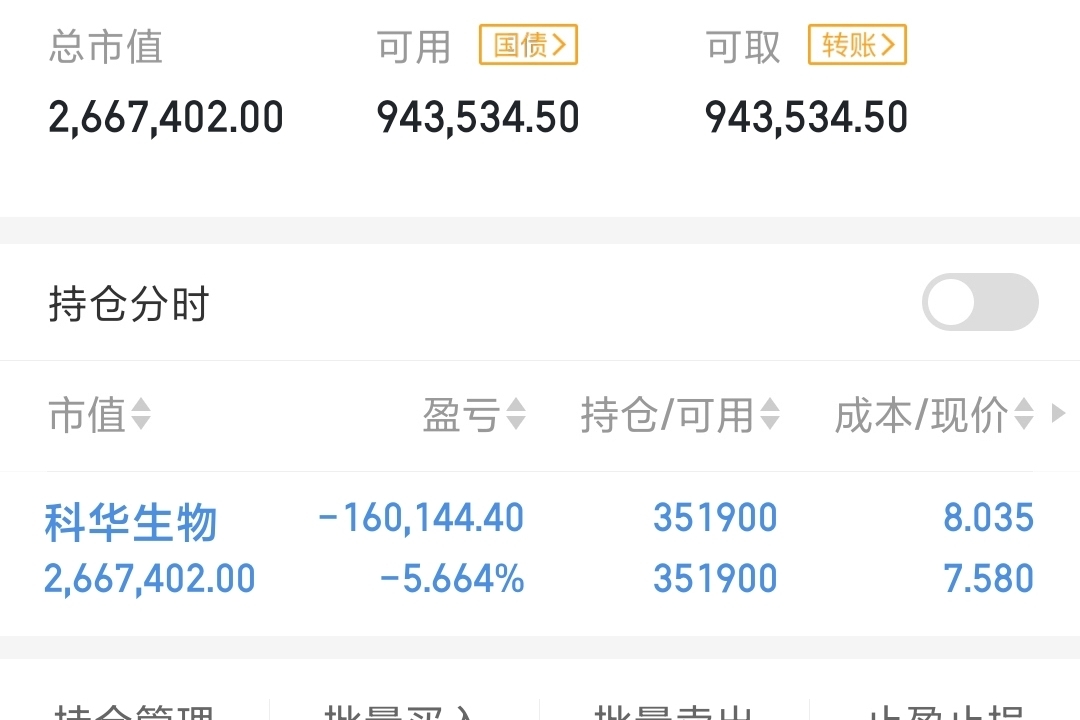
Task: Click the 可取 balance value
Action: (807, 117)
